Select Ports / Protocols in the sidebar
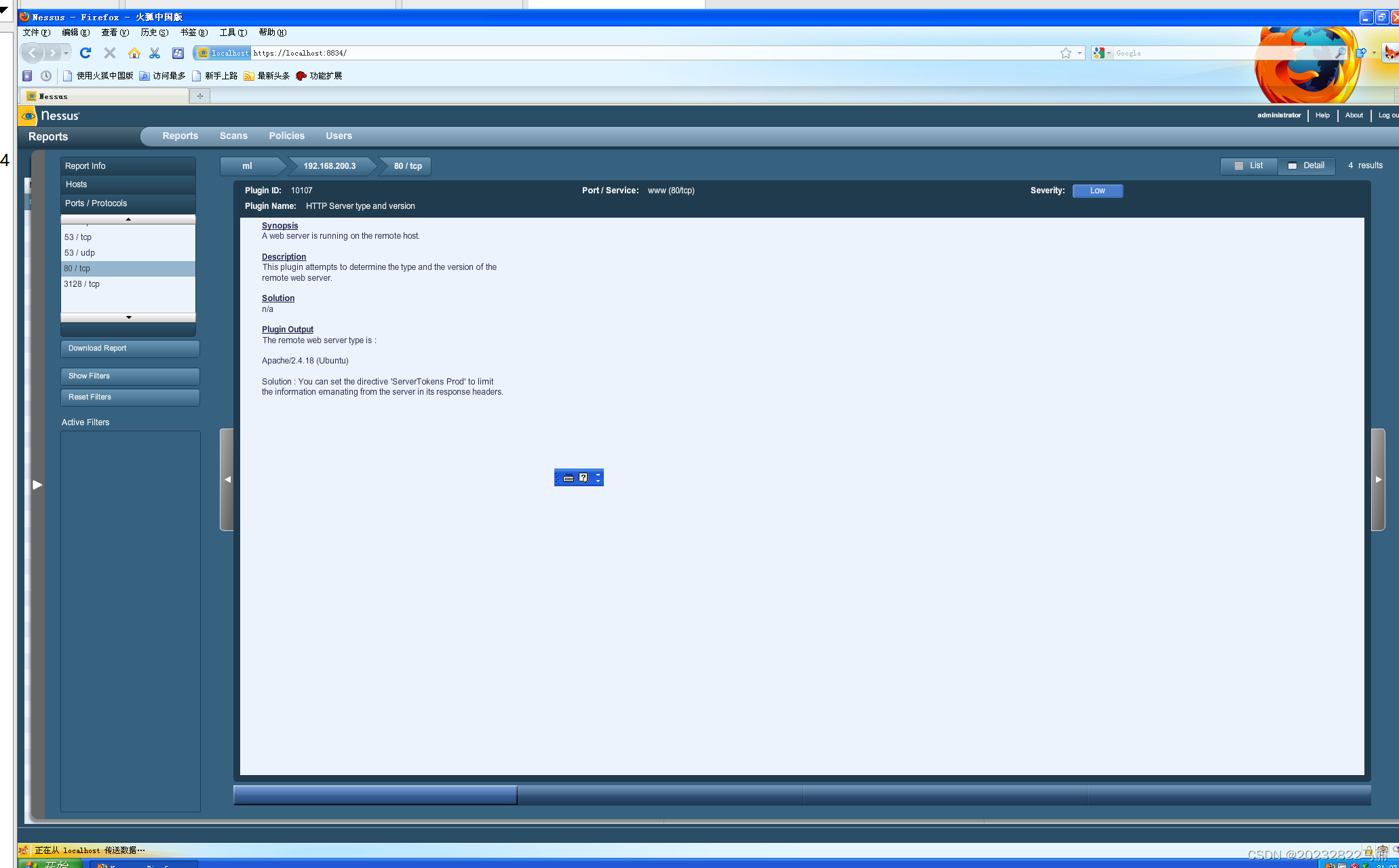The image size is (1399, 868). click(128, 203)
